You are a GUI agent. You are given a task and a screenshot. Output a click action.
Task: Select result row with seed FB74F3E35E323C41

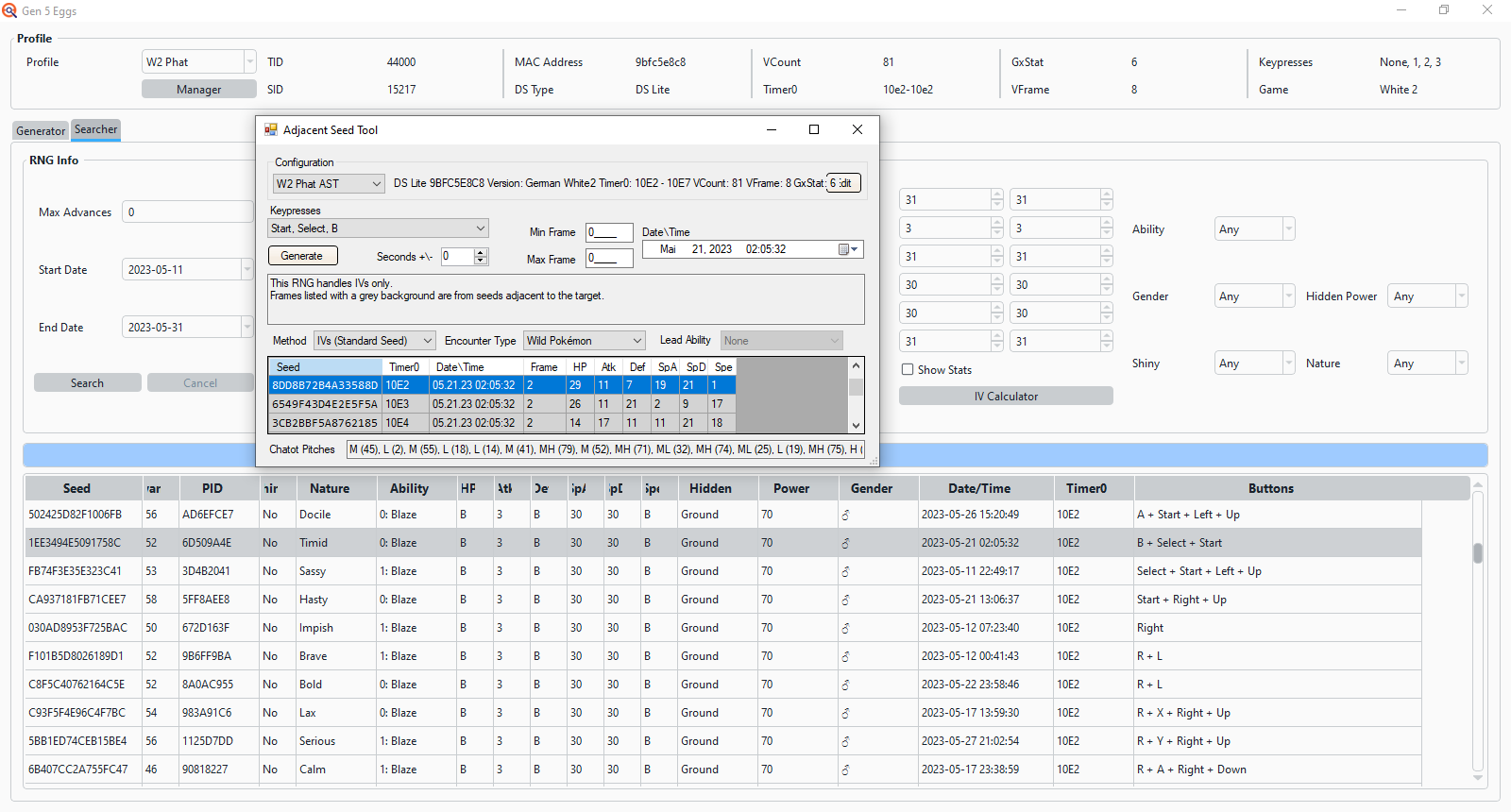[723, 571]
